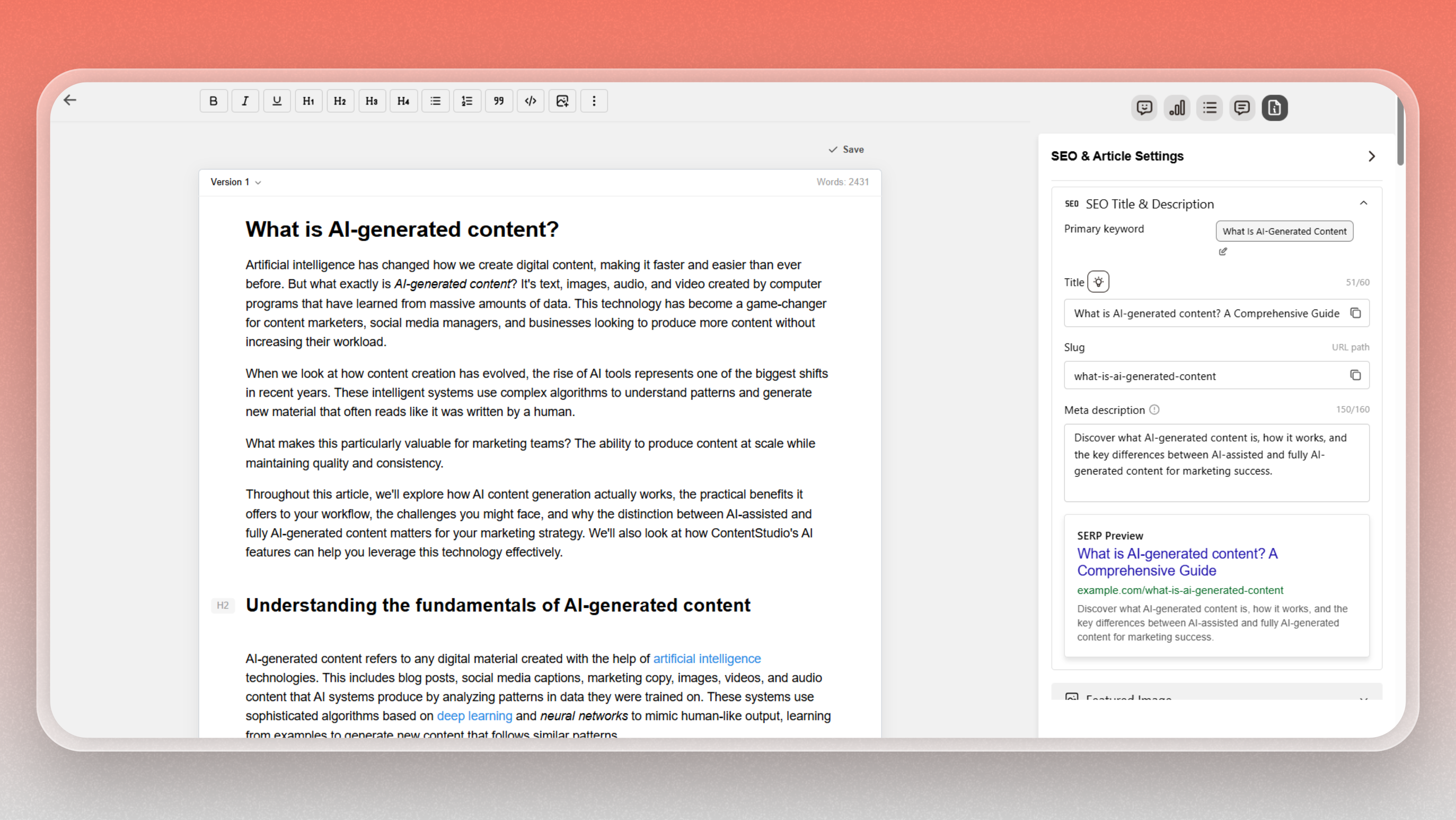Generate title ideas with lightbulb icon
The height and width of the screenshot is (820, 1456).
(1098, 282)
